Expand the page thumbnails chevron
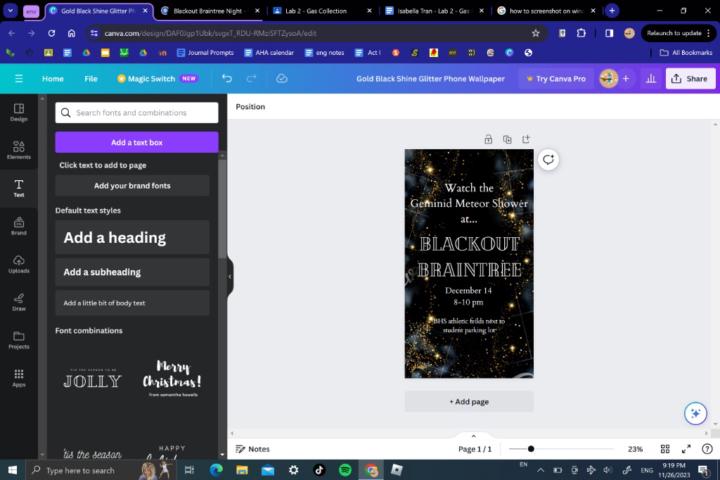 (x=473, y=436)
